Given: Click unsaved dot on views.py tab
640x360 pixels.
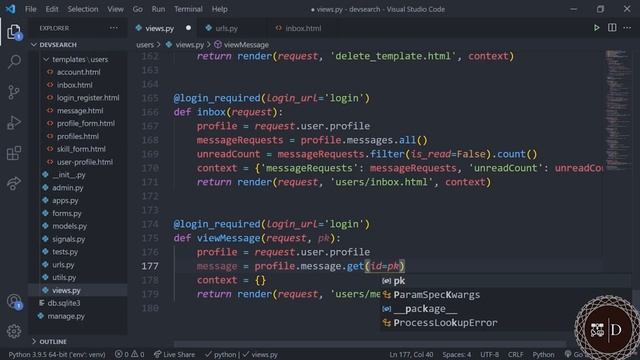Looking at the screenshot, I should point(188,28).
